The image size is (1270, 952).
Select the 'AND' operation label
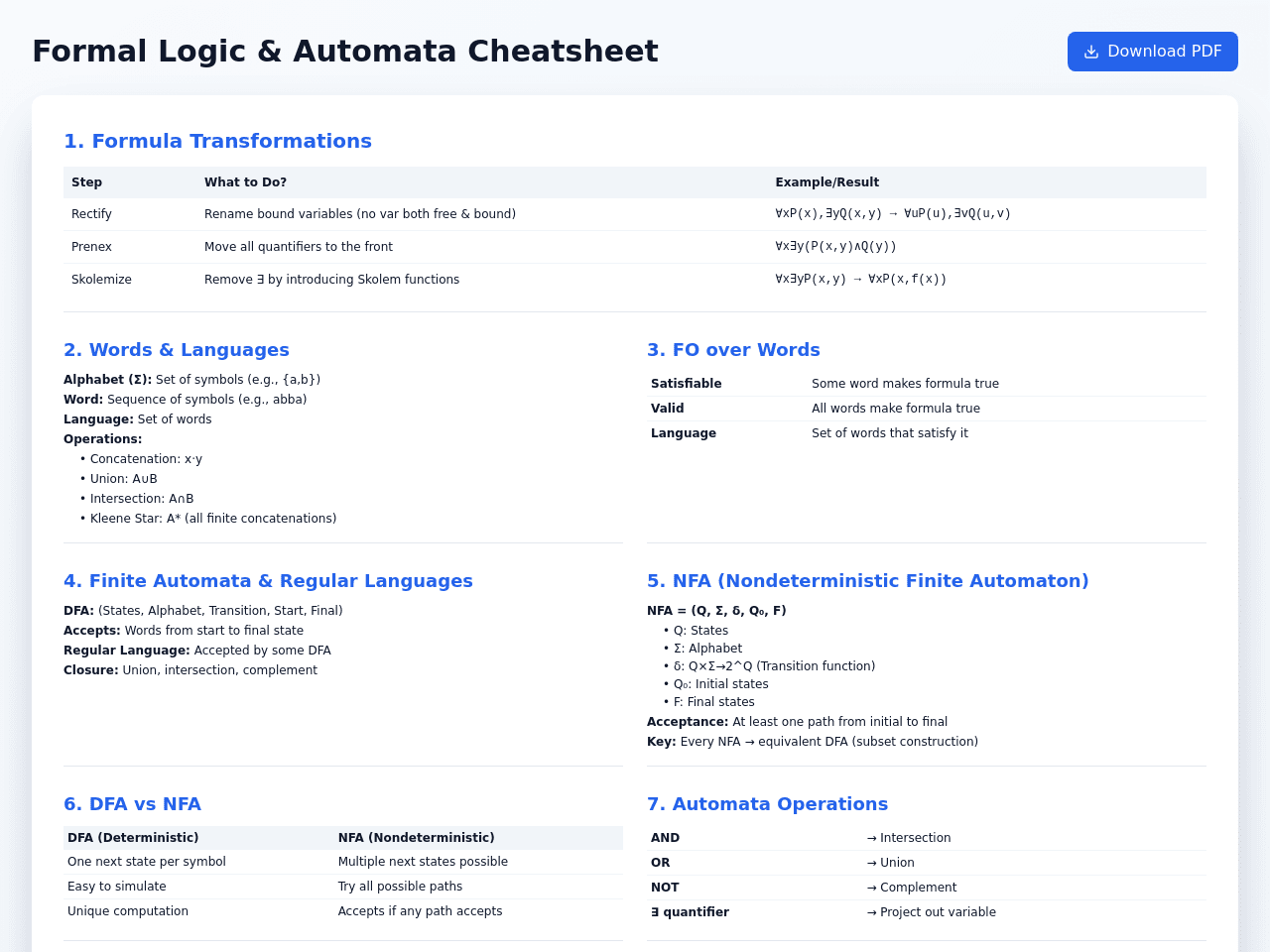[x=665, y=838]
